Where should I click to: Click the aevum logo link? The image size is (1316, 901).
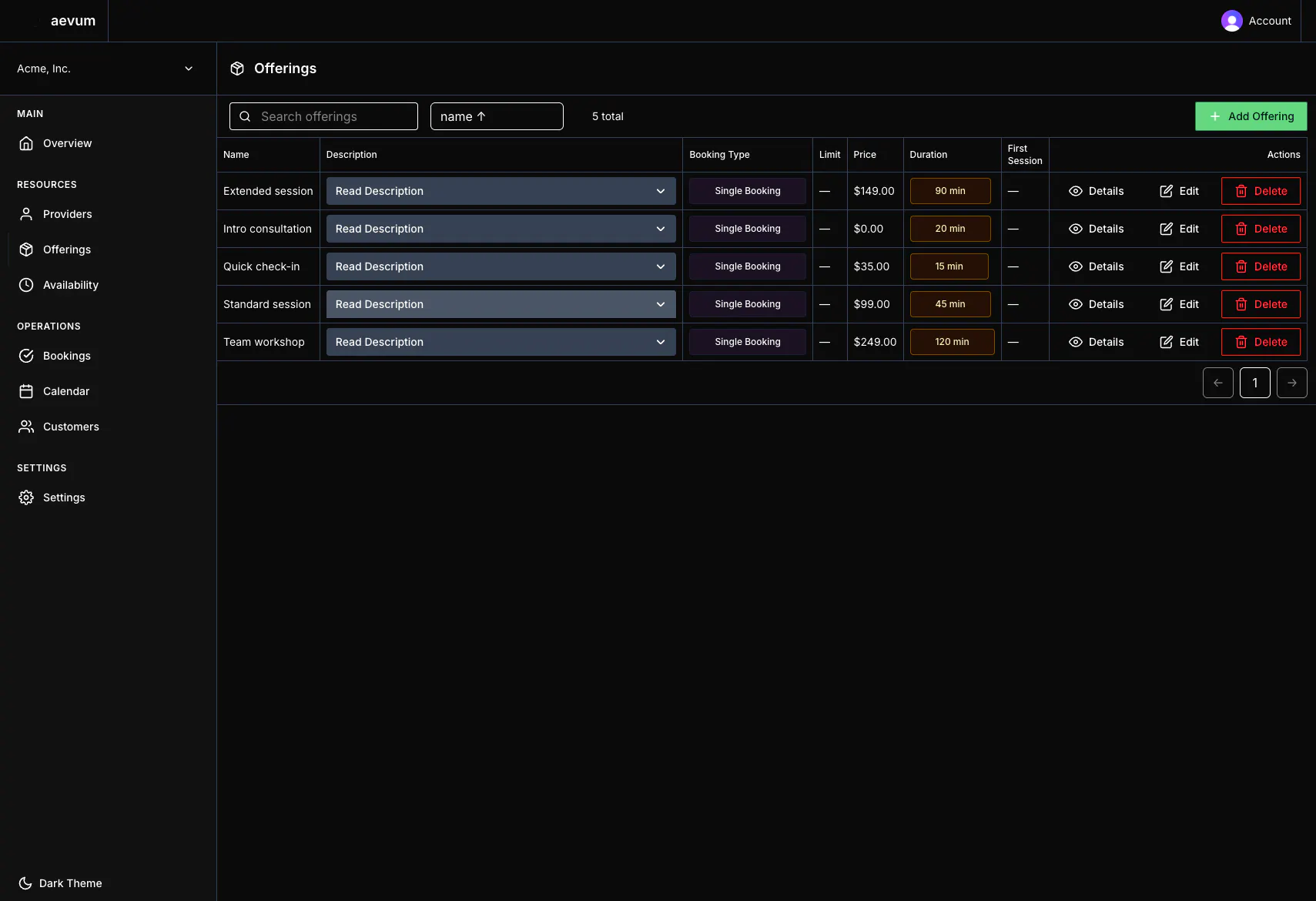click(73, 21)
